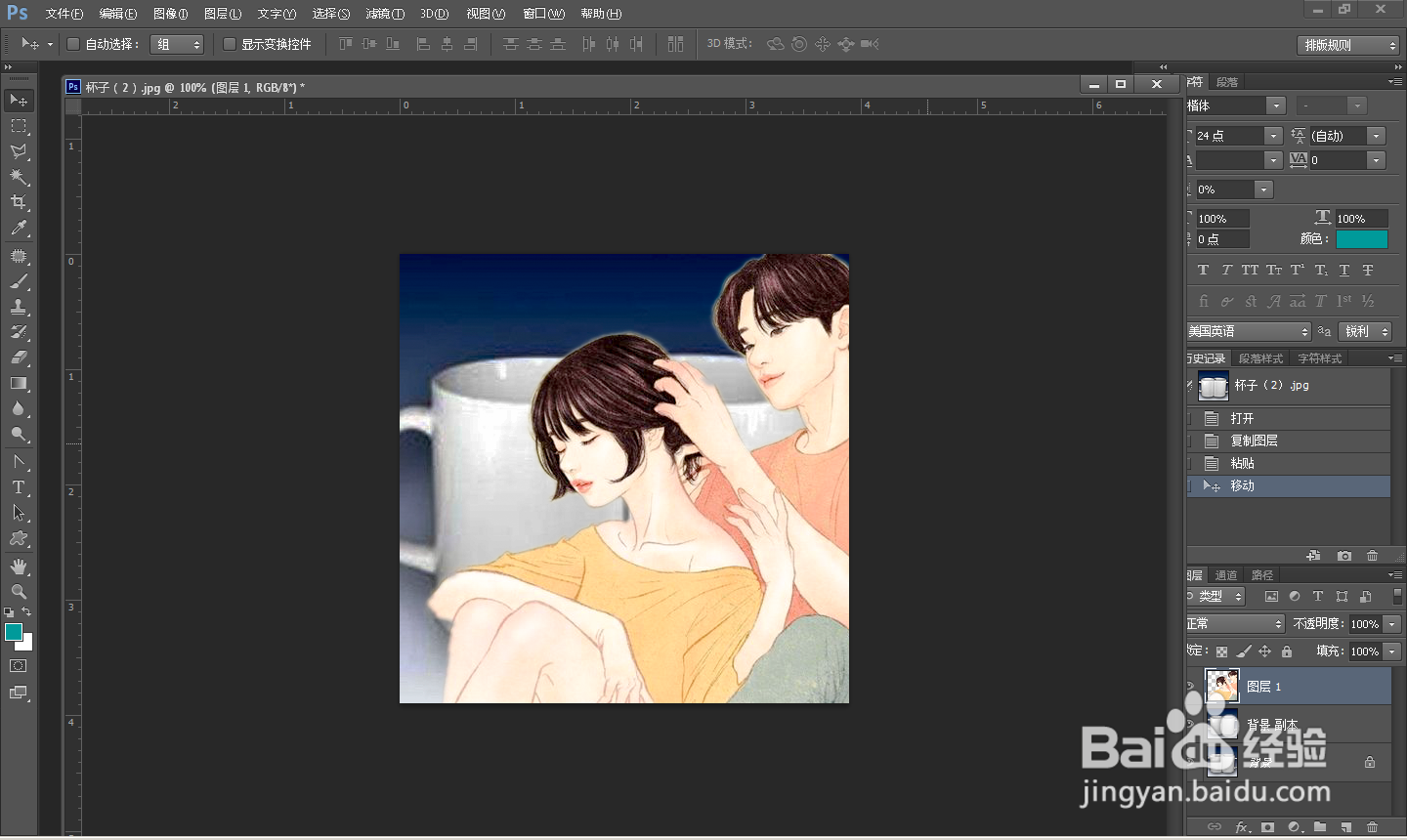
Task: Open the 图层(L) menu
Action: [x=223, y=14]
